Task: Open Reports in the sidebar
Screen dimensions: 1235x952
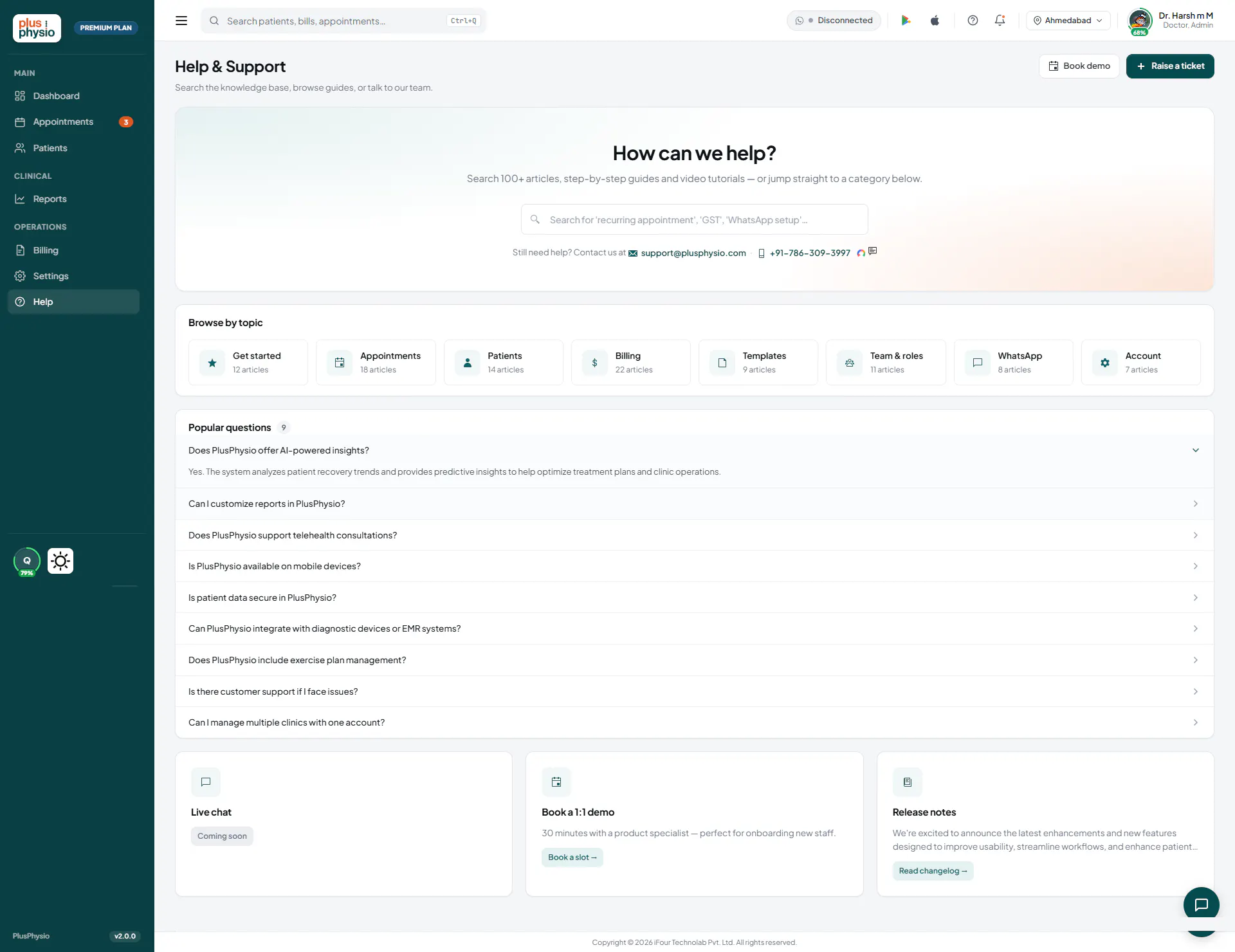Action: pyautogui.click(x=73, y=199)
